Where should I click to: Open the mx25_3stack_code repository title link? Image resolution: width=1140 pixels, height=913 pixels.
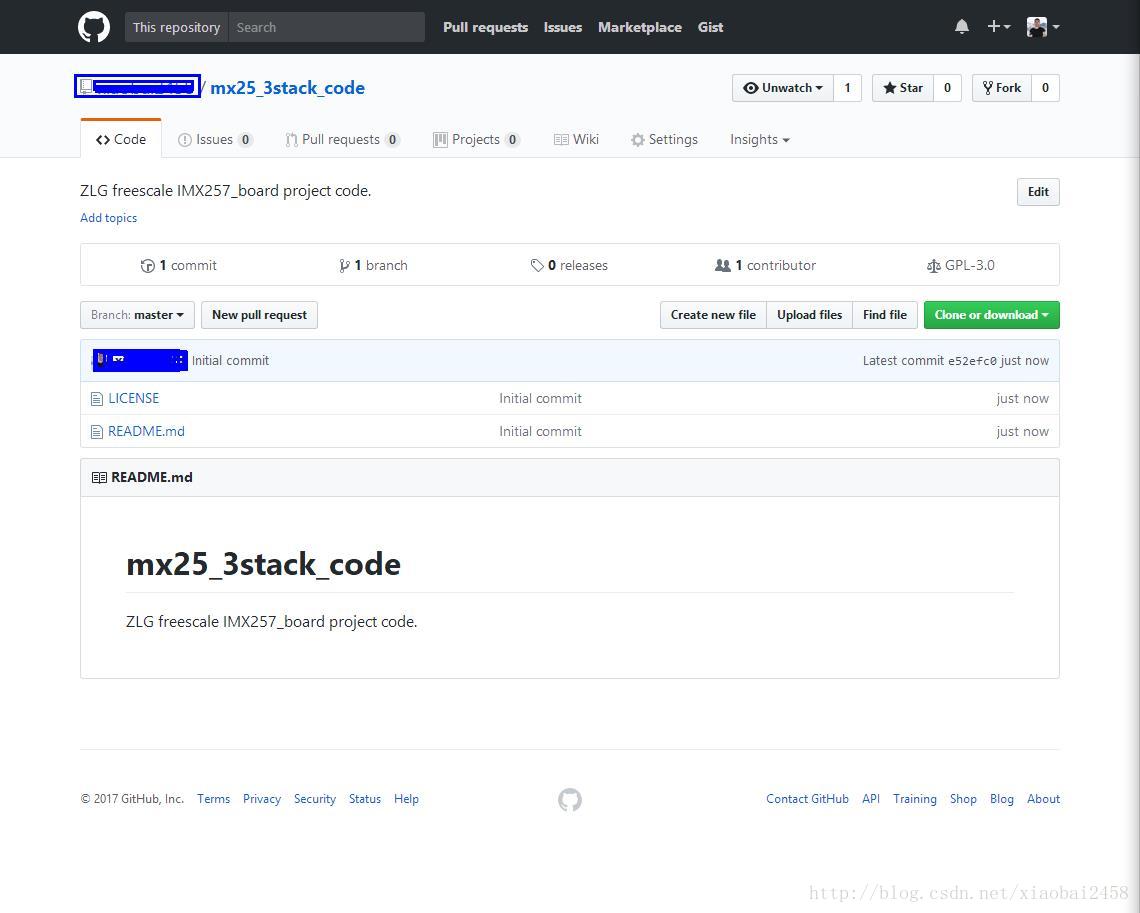tap(288, 88)
